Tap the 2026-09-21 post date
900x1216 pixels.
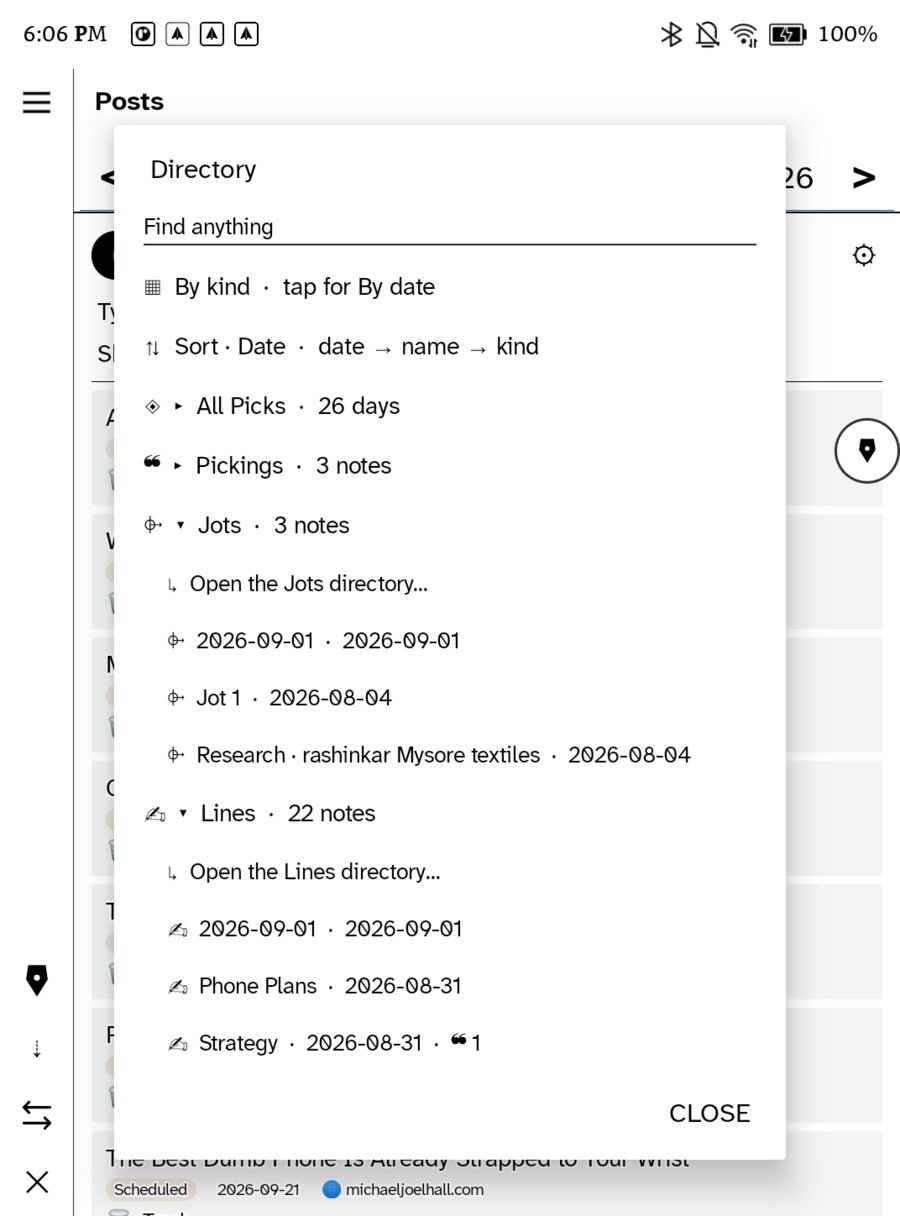click(258, 1190)
